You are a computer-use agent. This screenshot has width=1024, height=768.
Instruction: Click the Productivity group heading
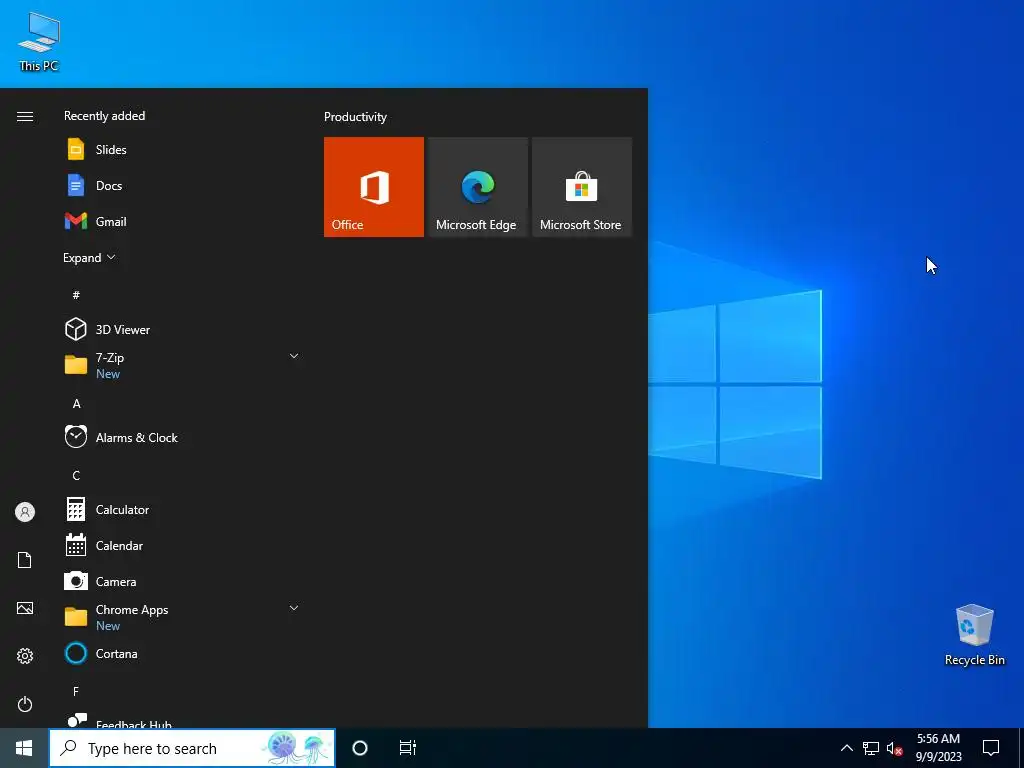tap(355, 117)
